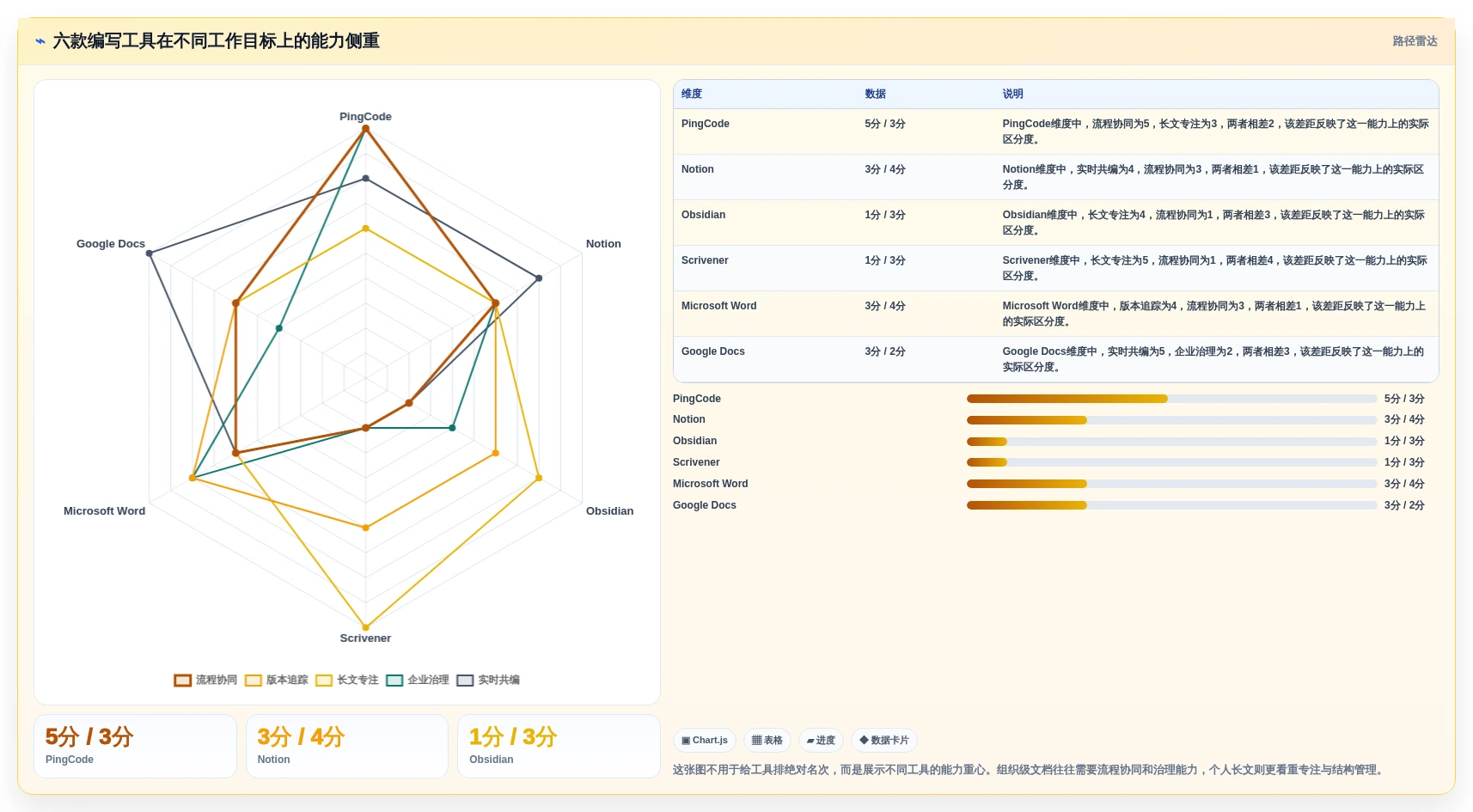Toggle the 流程协同 legend series
This screenshot has height=812, width=1473.
pos(205,680)
